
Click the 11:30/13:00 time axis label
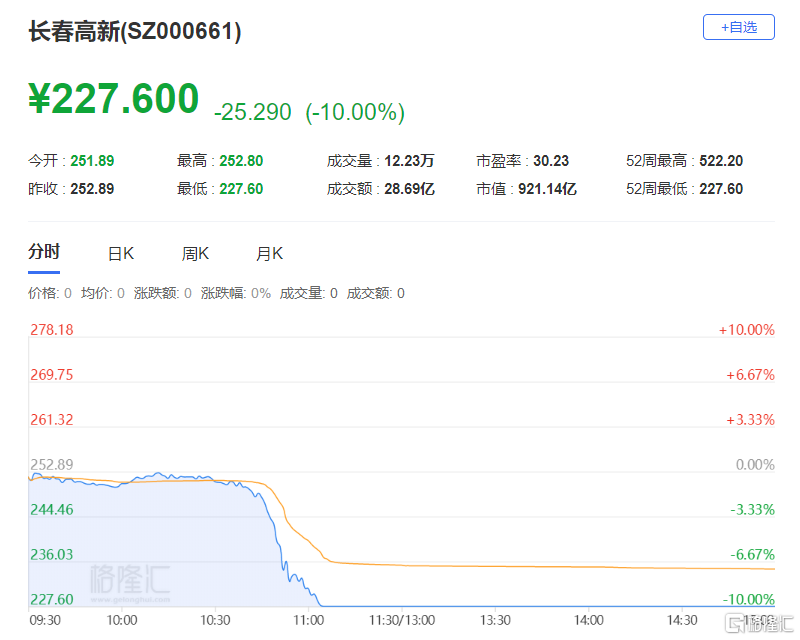point(402,620)
